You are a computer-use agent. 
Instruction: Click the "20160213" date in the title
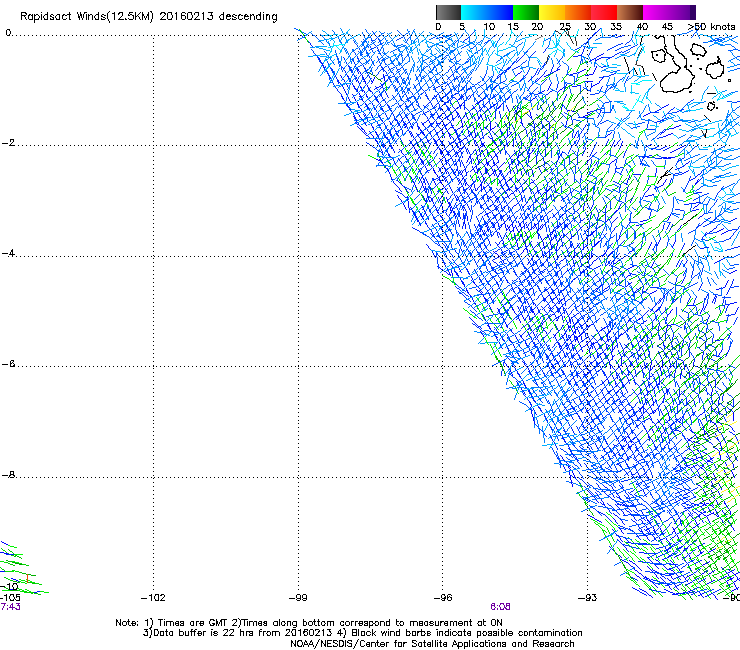tap(186, 17)
